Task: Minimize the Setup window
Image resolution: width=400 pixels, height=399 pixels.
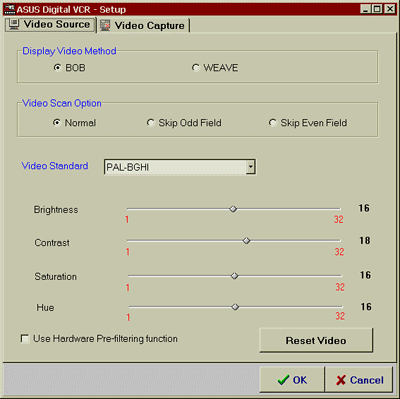Action: [x=366, y=9]
